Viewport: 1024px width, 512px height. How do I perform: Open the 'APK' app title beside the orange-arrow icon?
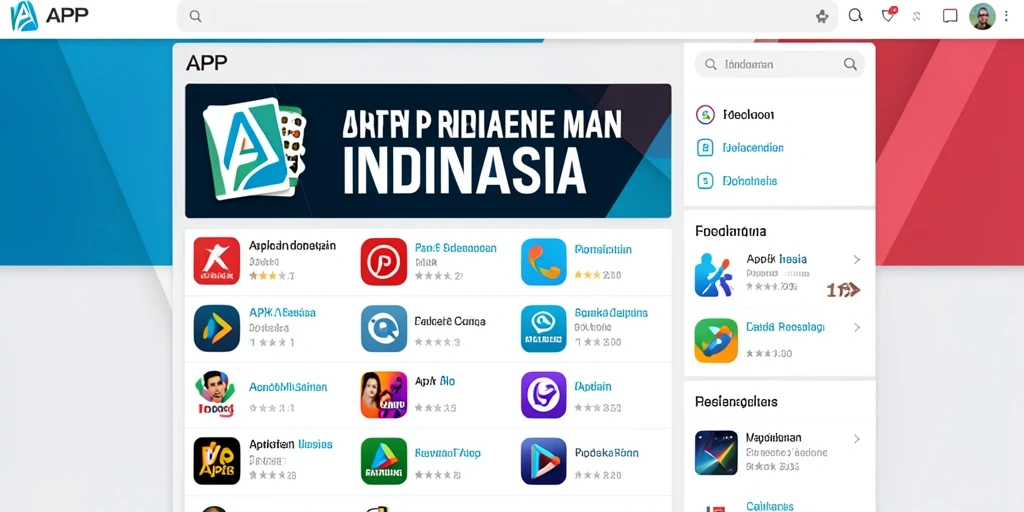pos(282,312)
